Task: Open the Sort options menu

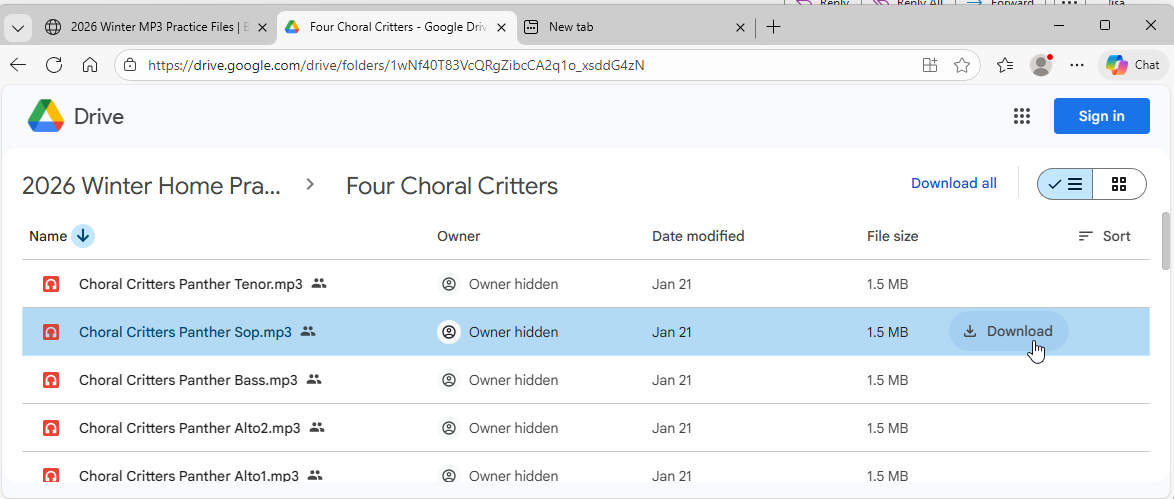Action: click(1104, 236)
